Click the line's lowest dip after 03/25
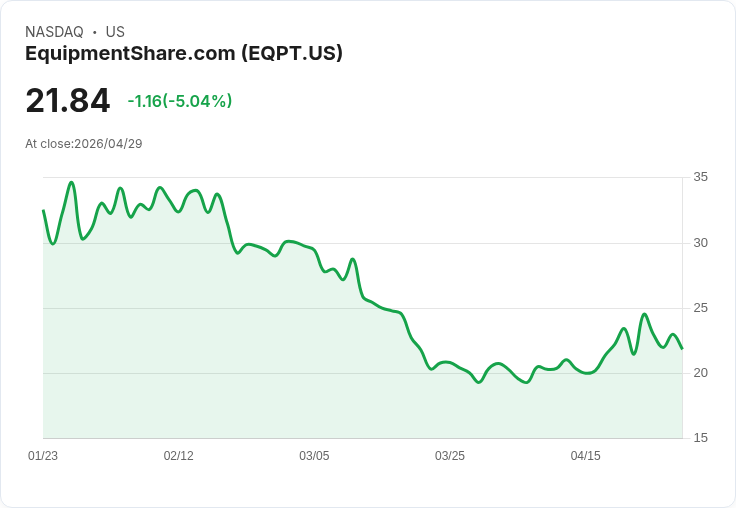This screenshot has height=508, width=736. click(x=479, y=382)
